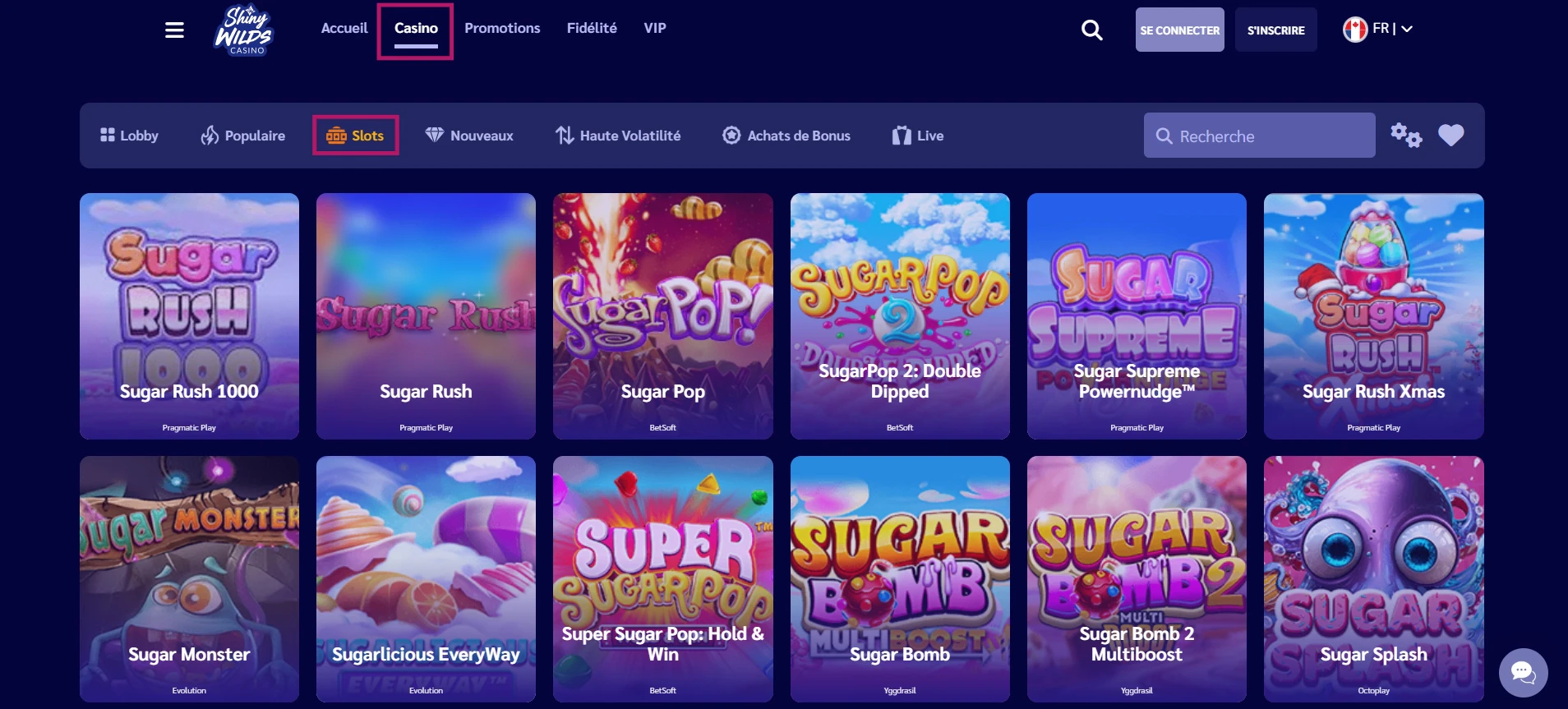Image resolution: width=1568 pixels, height=709 pixels.
Task: Open Promotions page
Action: point(502,28)
